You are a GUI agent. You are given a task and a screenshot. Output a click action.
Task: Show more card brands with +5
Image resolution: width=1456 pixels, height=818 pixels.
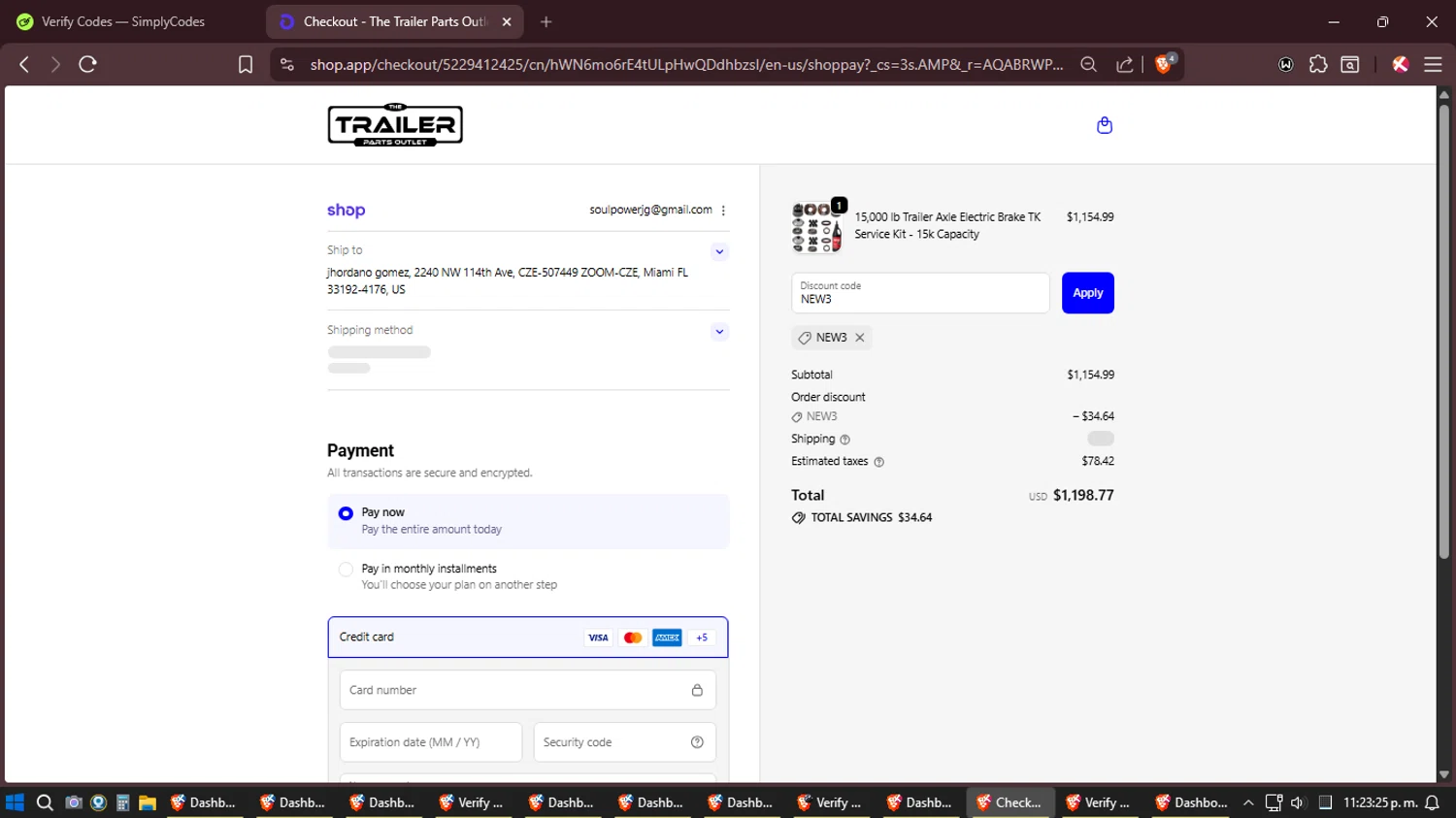702,638
